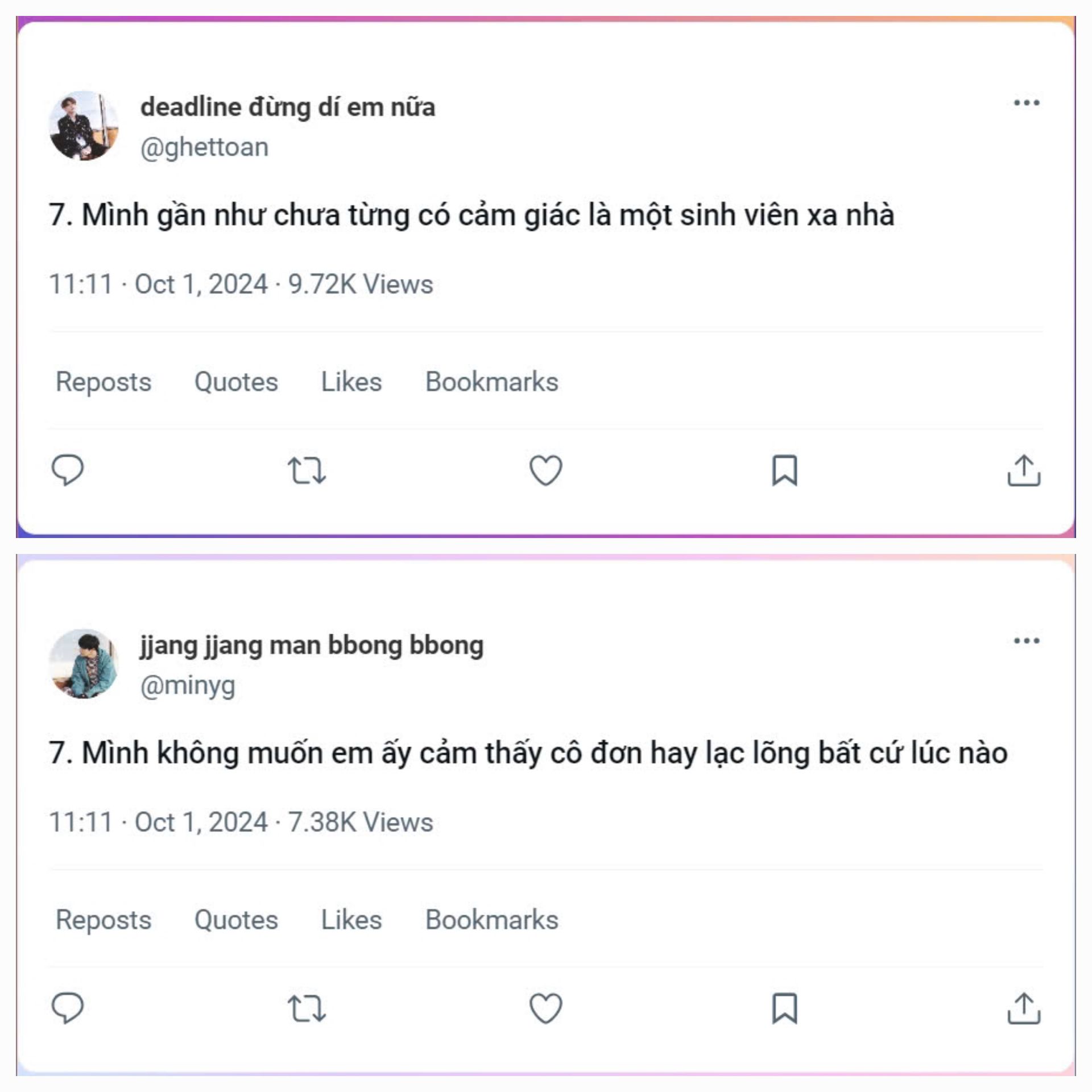Bookmark the @ghettoan tweet
This screenshot has height=1092, width=1092.
coord(784,470)
